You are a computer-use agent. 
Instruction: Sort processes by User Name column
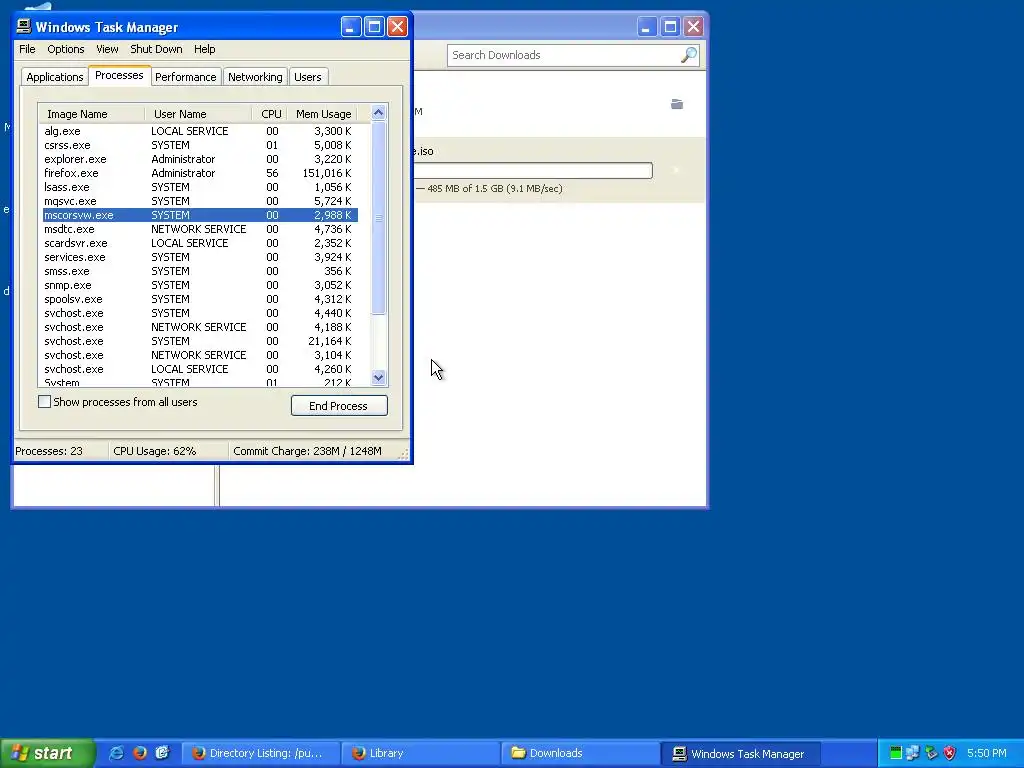coord(198,114)
